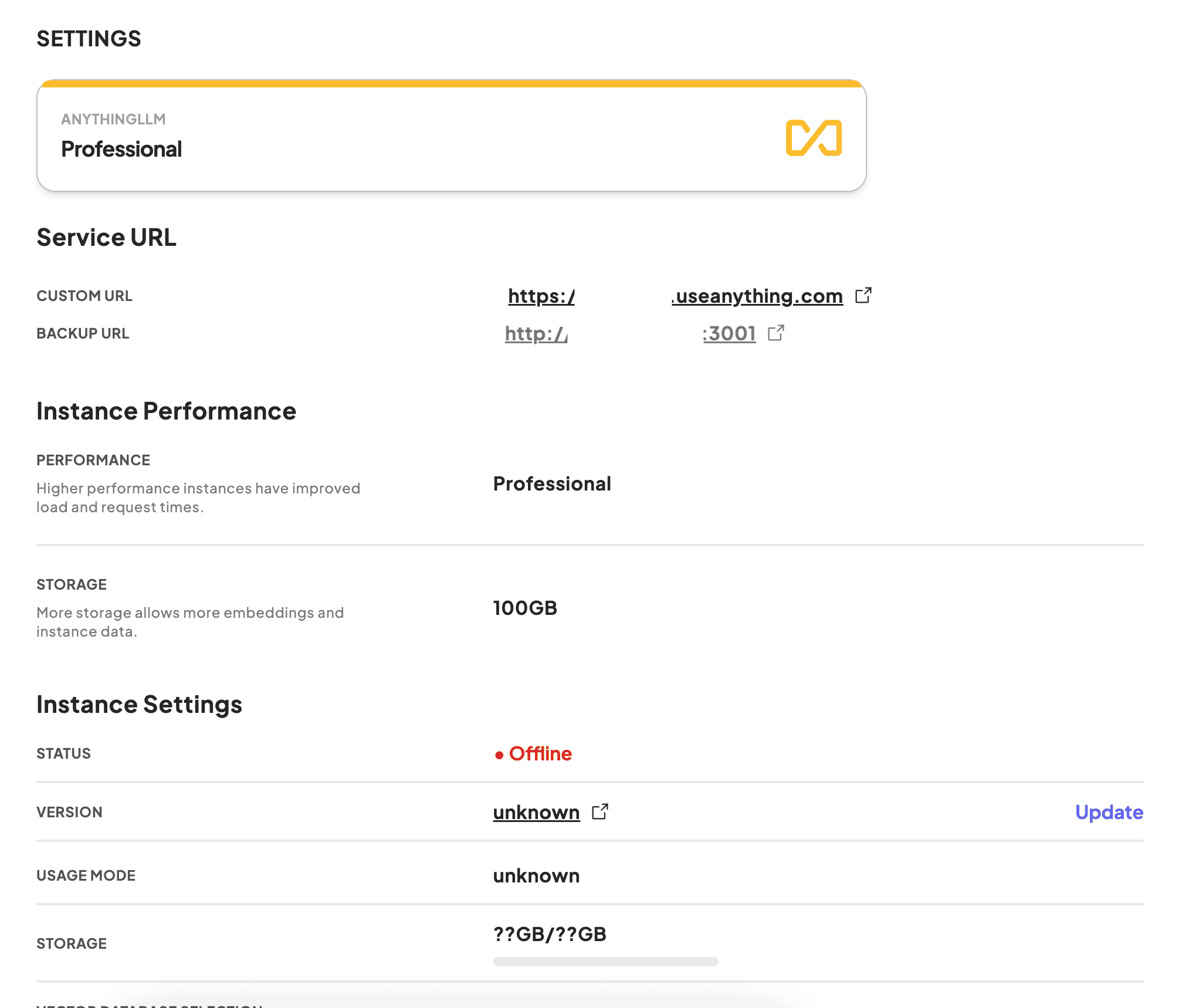Image resolution: width=1199 pixels, height=1008 pixels.
Task: Click the Update link for instance version
Action: coord(1109,812)
